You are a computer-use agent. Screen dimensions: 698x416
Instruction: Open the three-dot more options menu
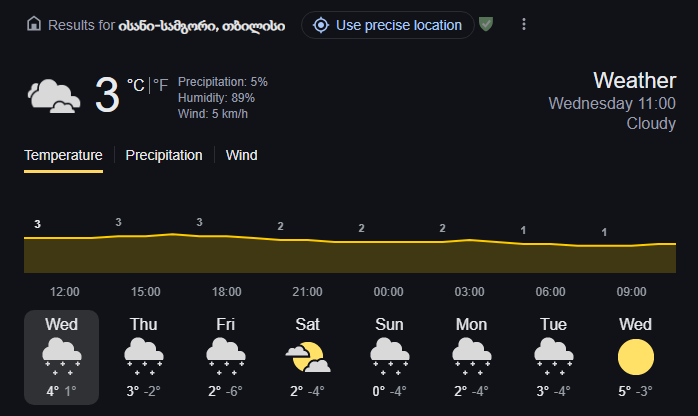tap(524, 24)
